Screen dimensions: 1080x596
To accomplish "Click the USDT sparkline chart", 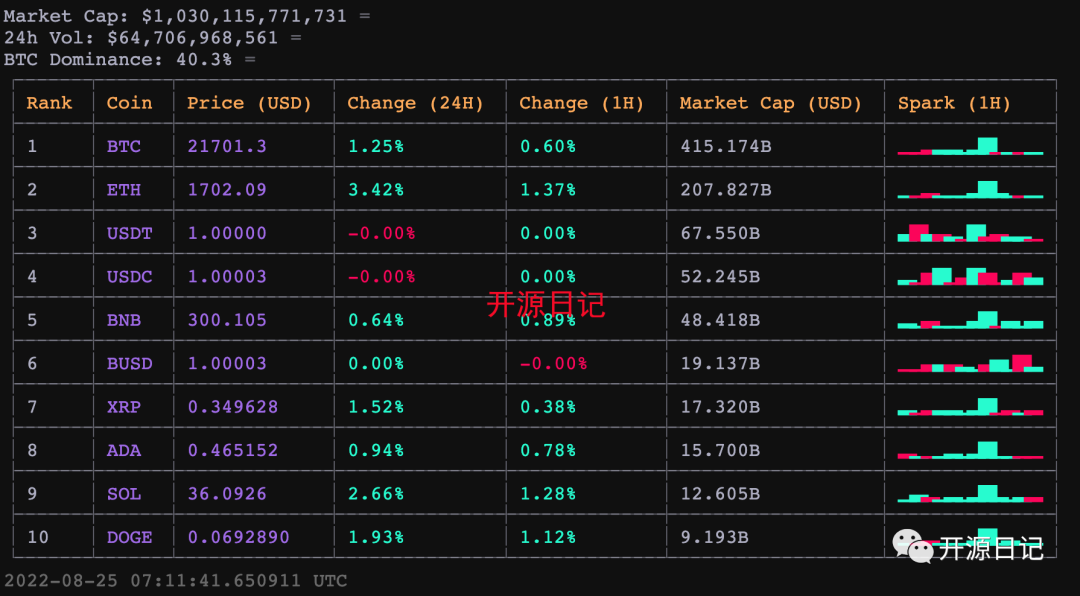I will 970,233.
